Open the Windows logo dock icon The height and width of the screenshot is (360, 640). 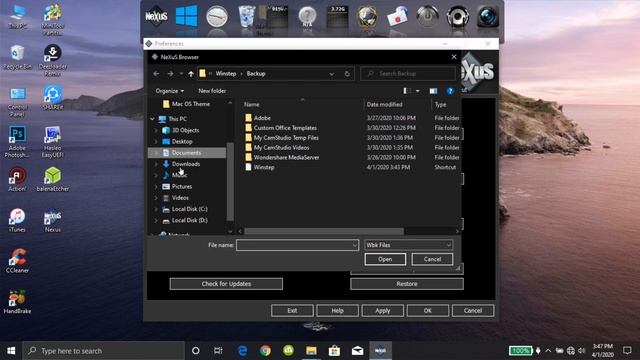[x=187, y=16]
